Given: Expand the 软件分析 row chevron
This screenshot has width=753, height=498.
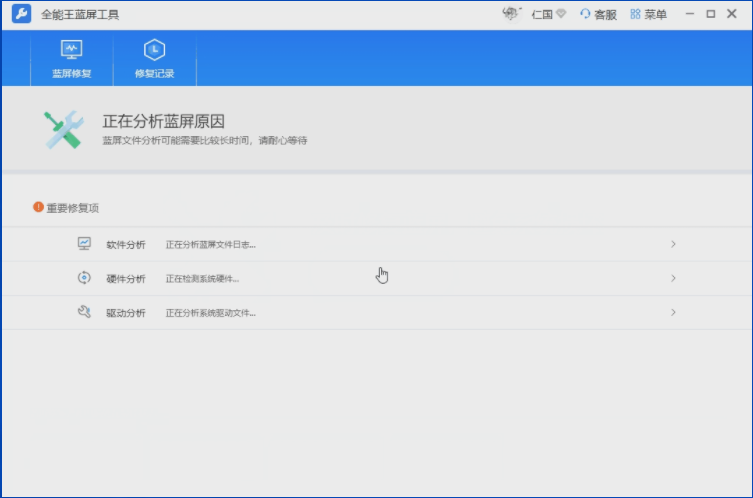Looking at the screenshot, I should [x=673, y=244].
